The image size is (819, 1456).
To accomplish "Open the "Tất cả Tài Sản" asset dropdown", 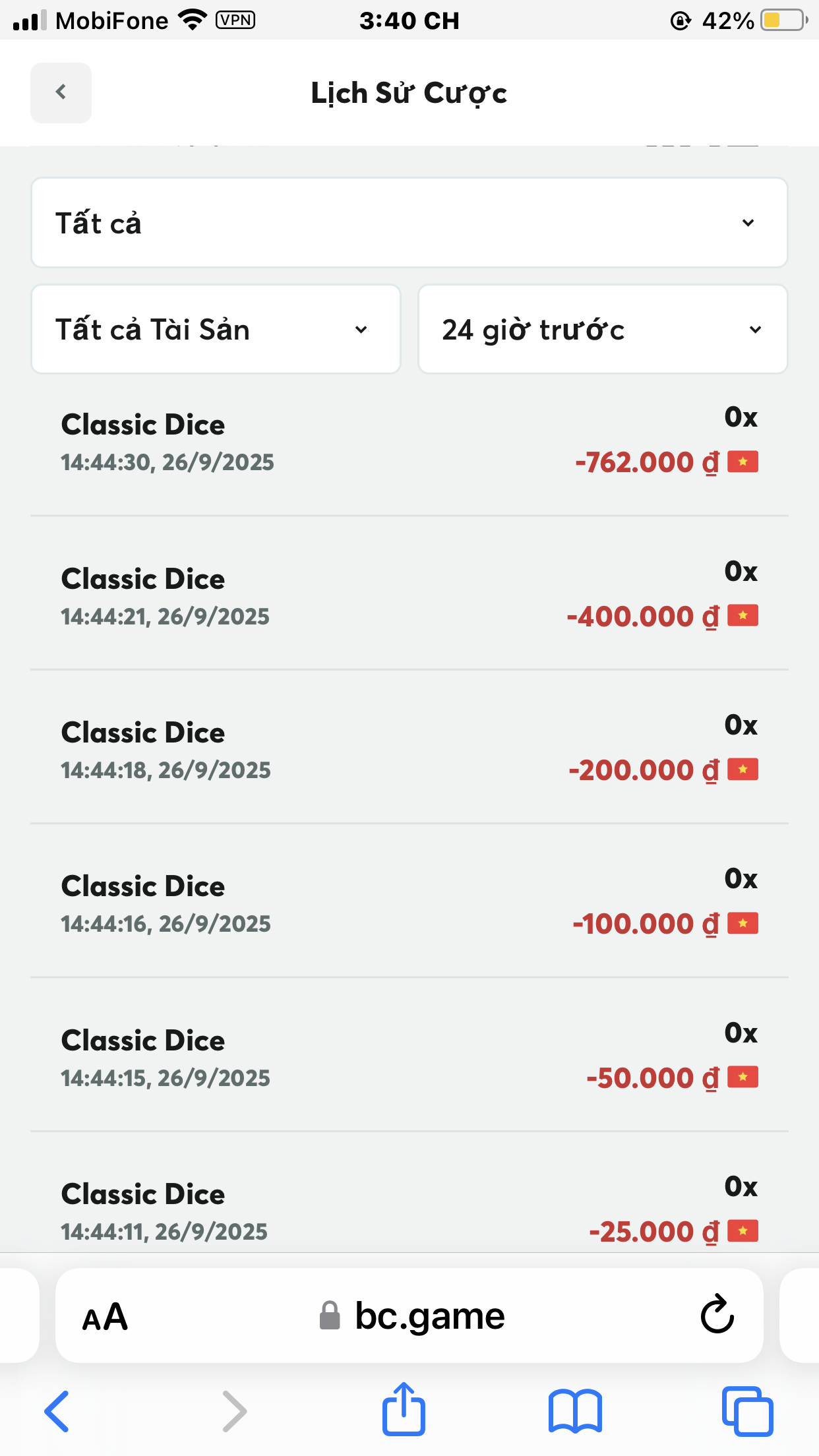I will [x=216, y=329].
